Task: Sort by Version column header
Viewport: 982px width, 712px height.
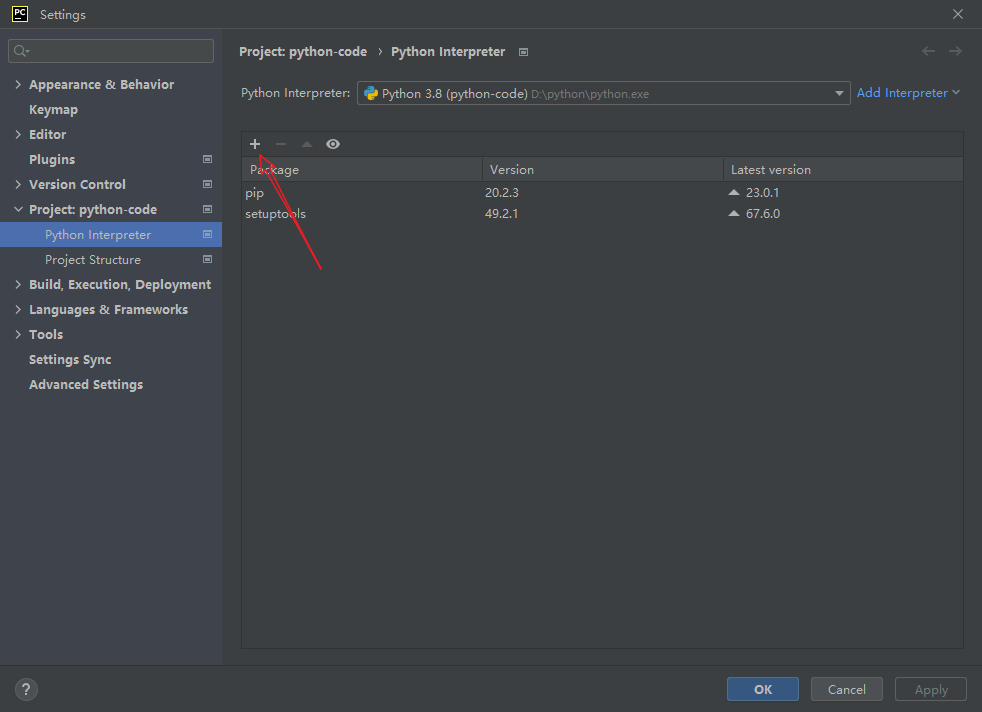Action: pos(602,170)
